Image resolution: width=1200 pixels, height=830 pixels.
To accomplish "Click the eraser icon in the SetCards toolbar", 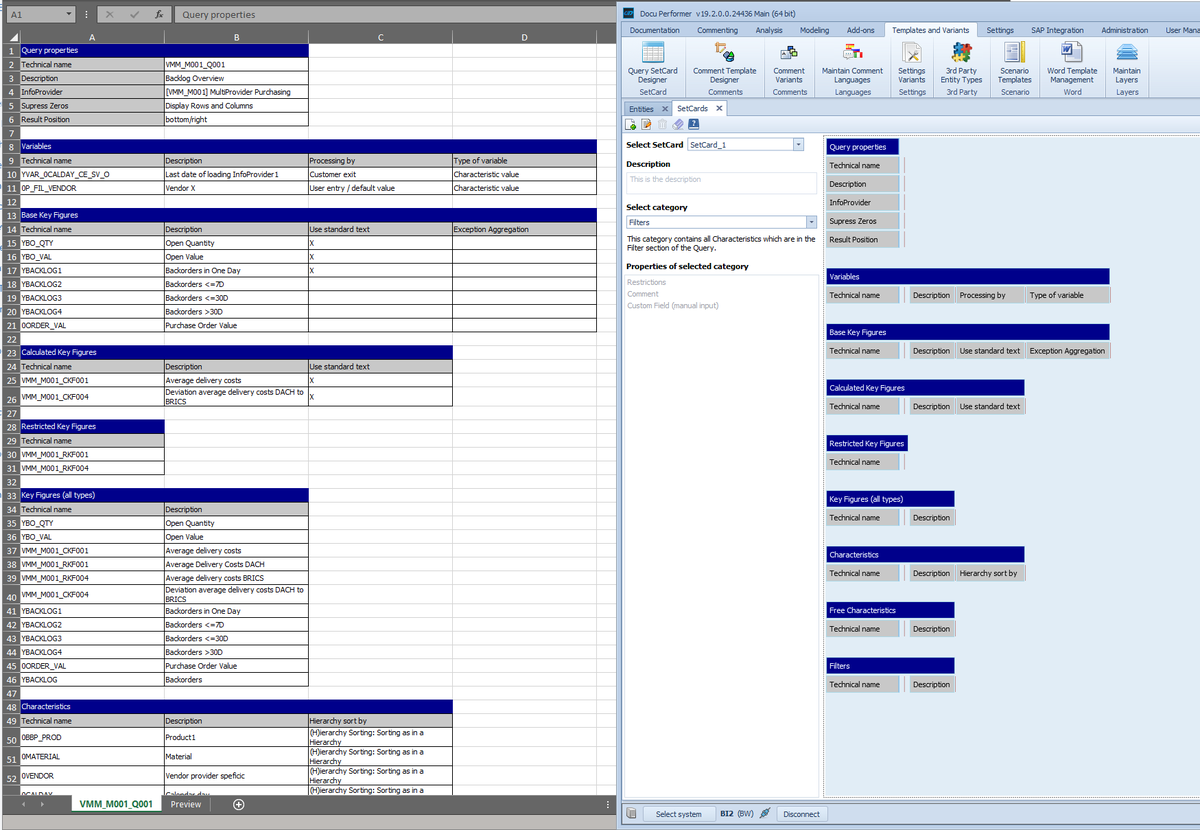I will 678,123.
